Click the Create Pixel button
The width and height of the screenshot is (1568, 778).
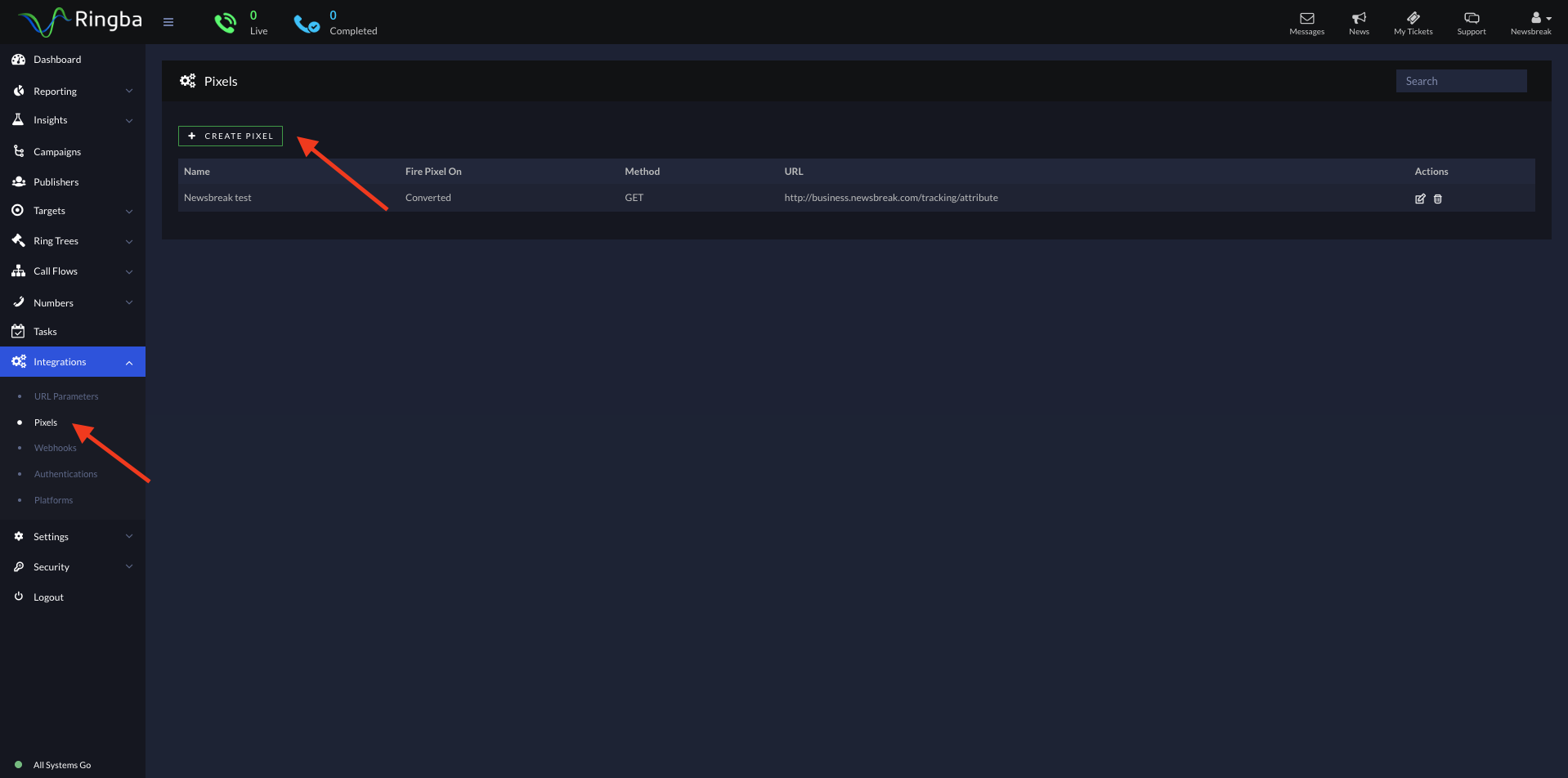231,136
